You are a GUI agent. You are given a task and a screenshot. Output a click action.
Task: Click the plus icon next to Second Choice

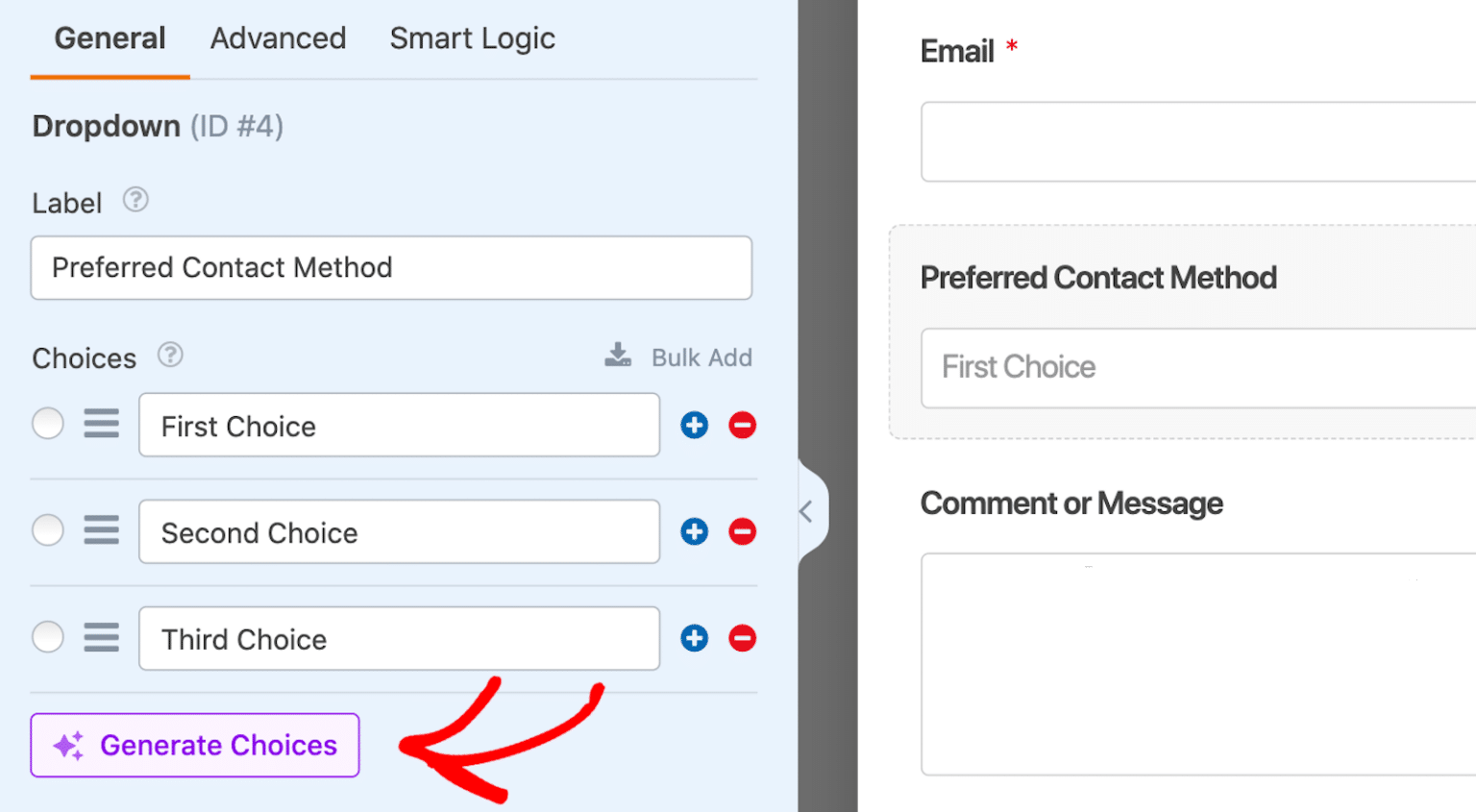point(694,531)
